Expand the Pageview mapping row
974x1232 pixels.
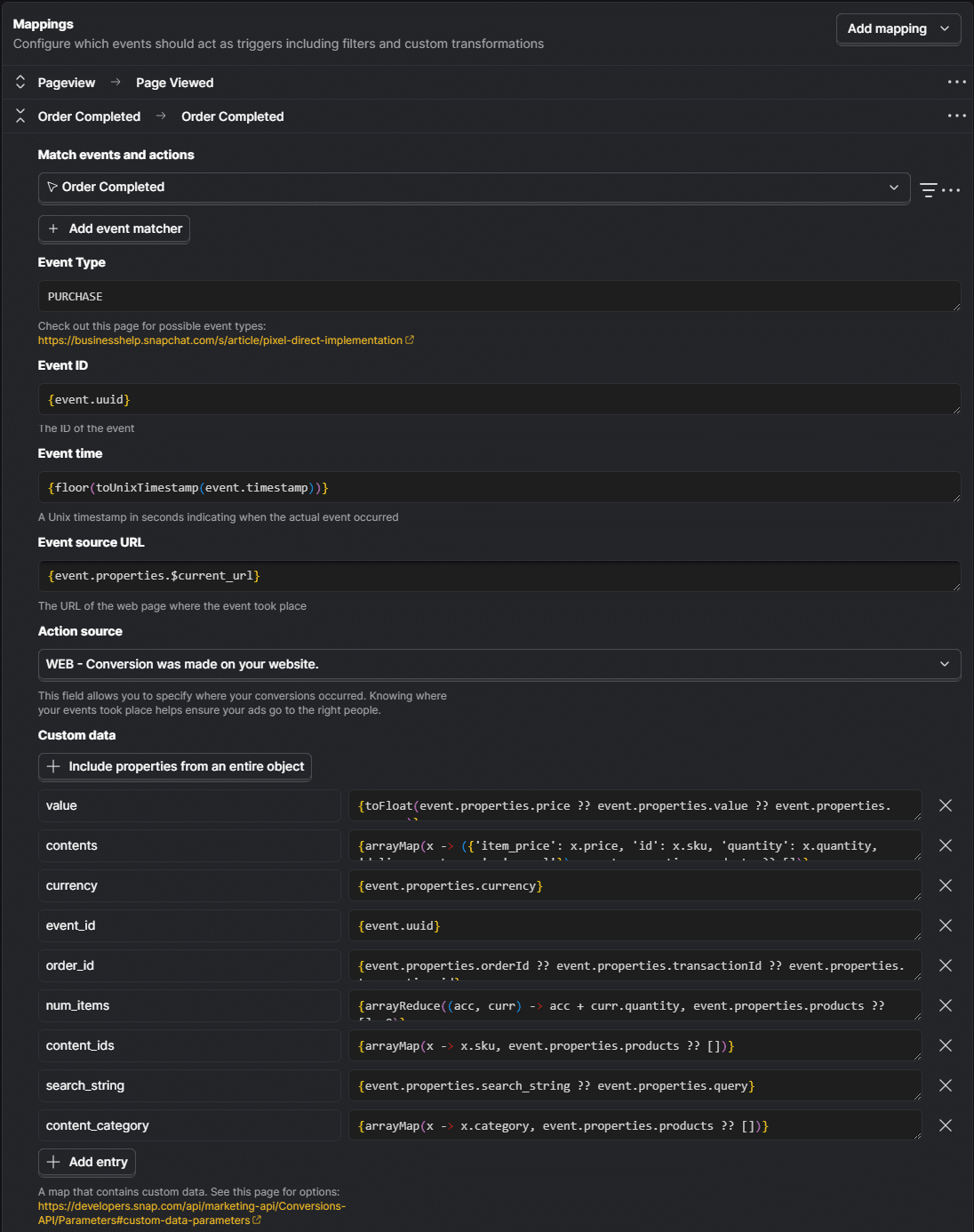[20, 82]
